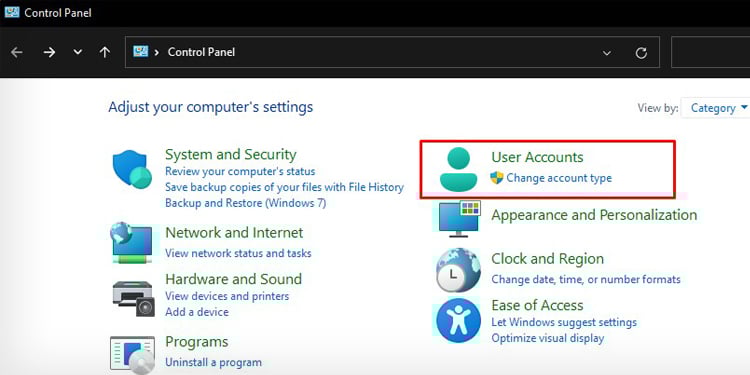
Task: Open Review your computer's status
Action: 240,171
